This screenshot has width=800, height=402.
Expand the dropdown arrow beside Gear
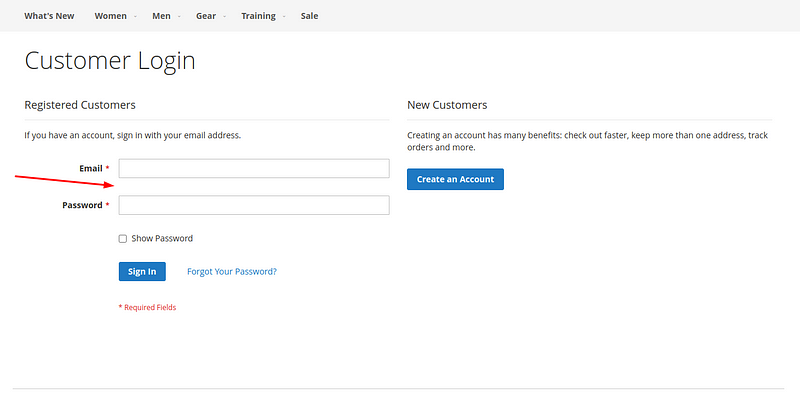pos(225,16)
